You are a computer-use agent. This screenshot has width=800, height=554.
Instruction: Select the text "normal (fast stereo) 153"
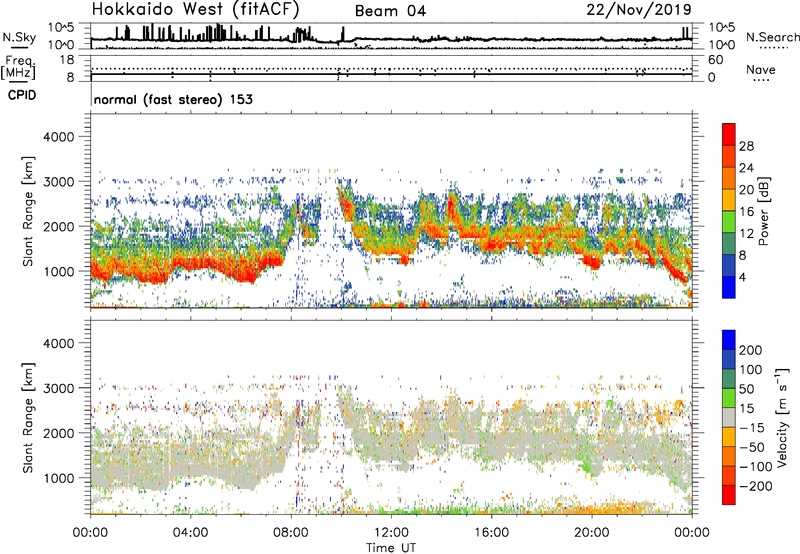[173, 99]
